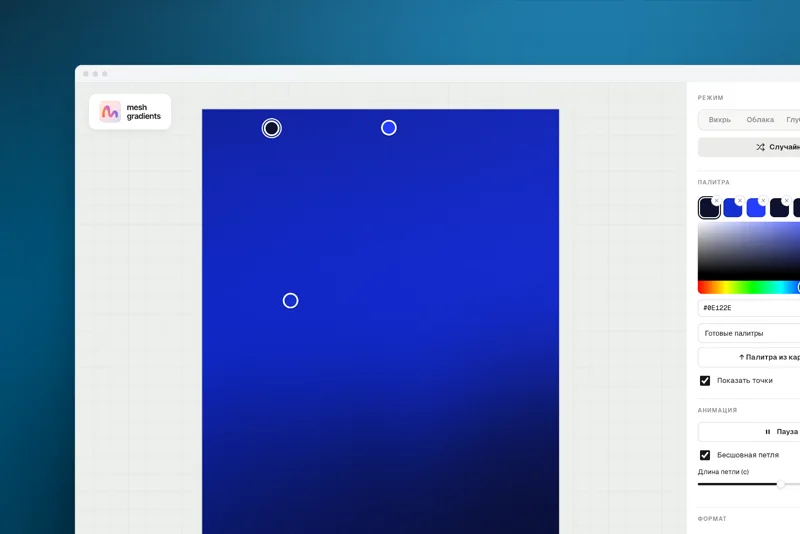Click the rainbow hue slider bar
Viewport: 800px width, 534px height.
[x=749, y=288]
